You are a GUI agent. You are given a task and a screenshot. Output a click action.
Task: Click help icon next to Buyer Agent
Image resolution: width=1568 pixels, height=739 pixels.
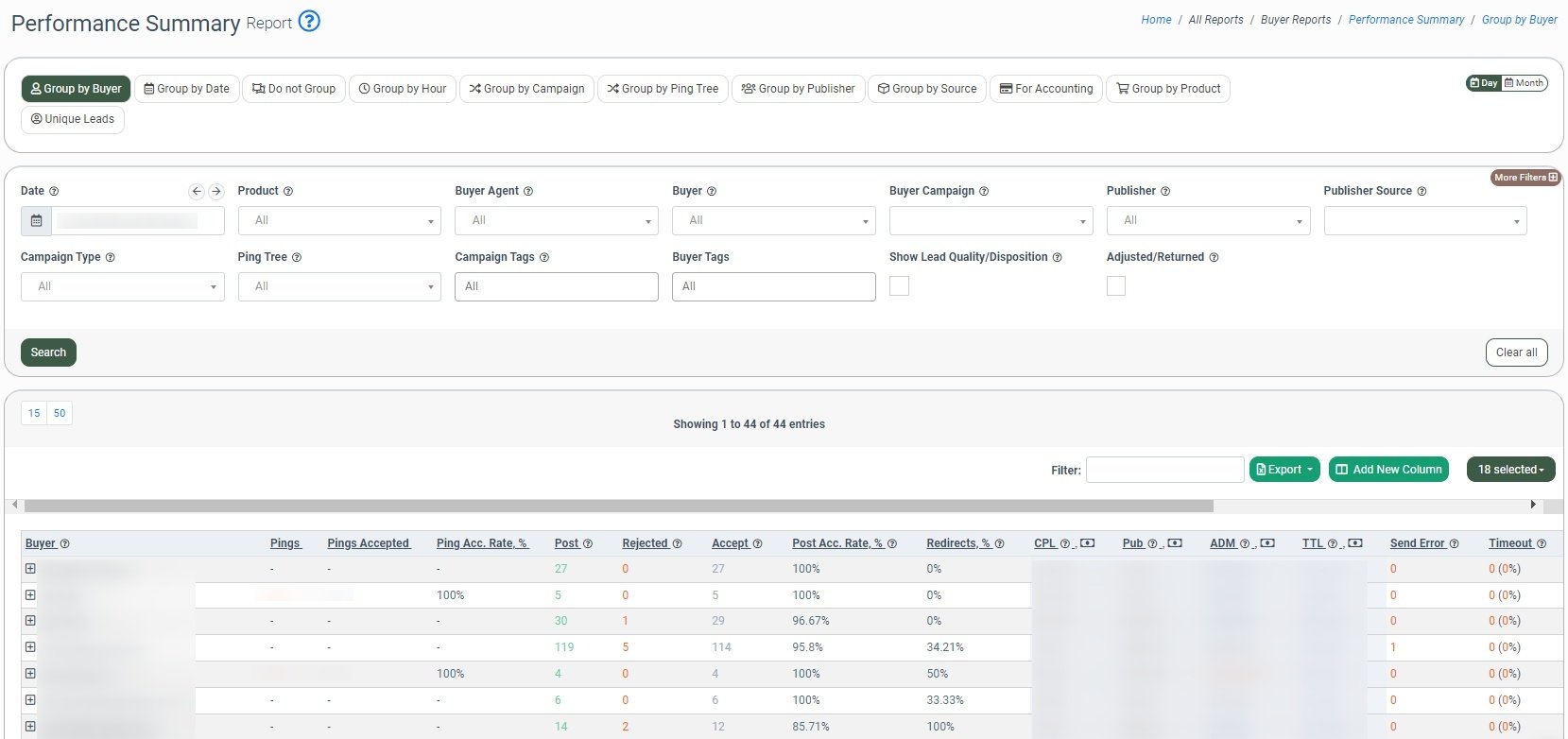(x=528, y=191)
